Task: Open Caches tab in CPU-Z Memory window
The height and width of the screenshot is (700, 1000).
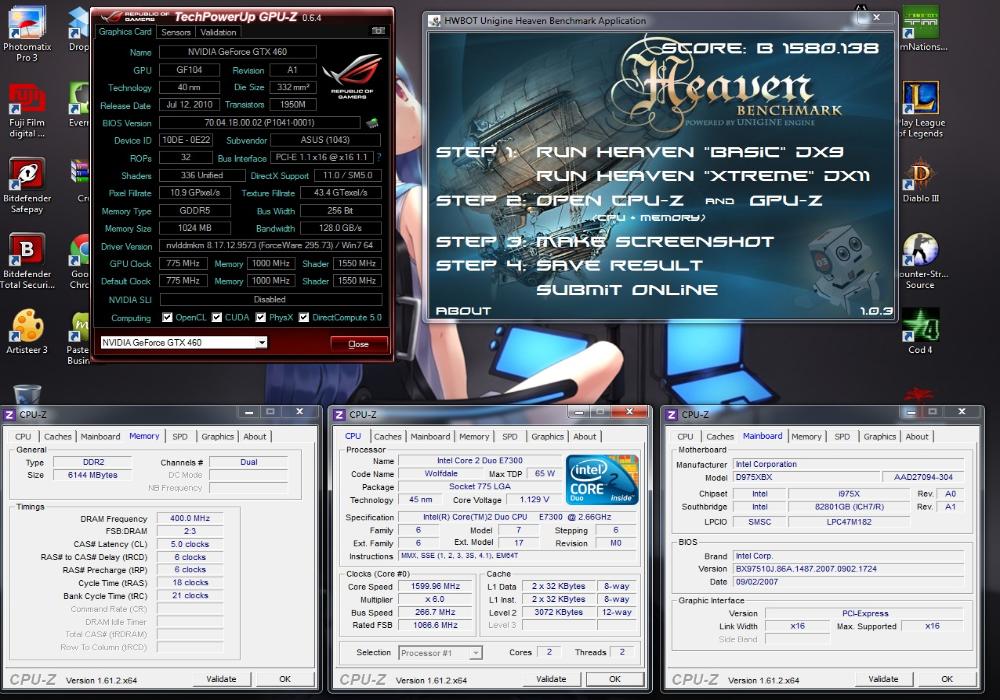Action: [x=57, y=437]
